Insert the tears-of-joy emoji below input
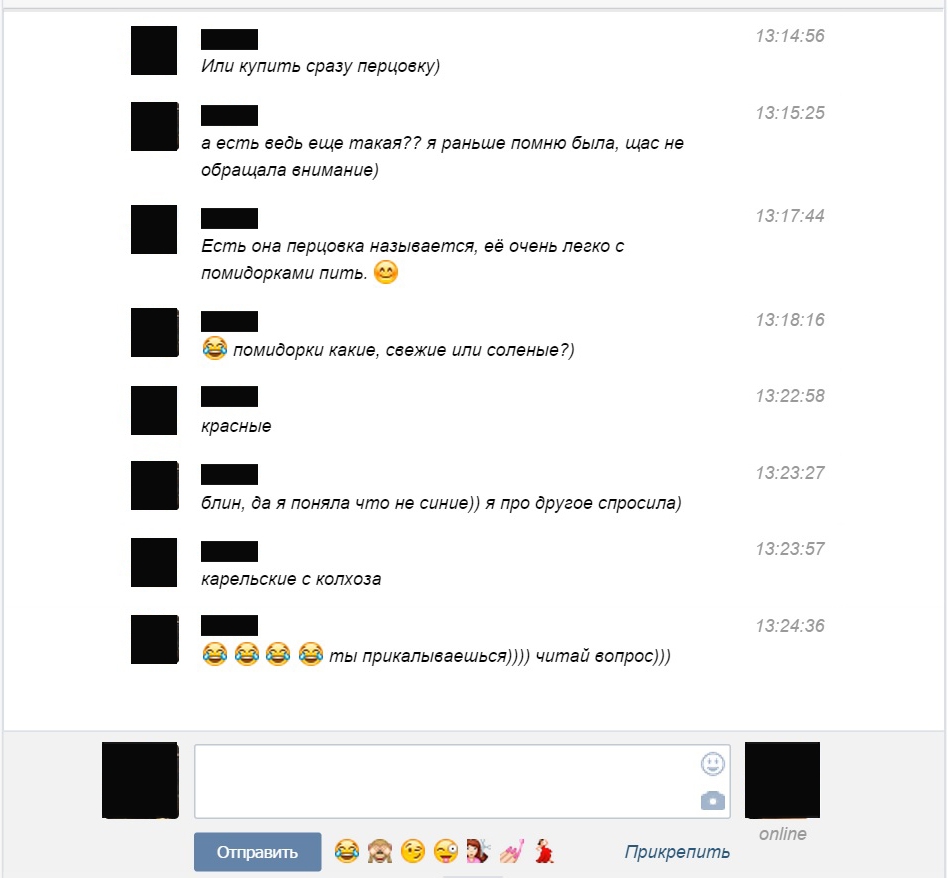Image resolution: width=948 pixels, height=878 pixels. (346, 851)
